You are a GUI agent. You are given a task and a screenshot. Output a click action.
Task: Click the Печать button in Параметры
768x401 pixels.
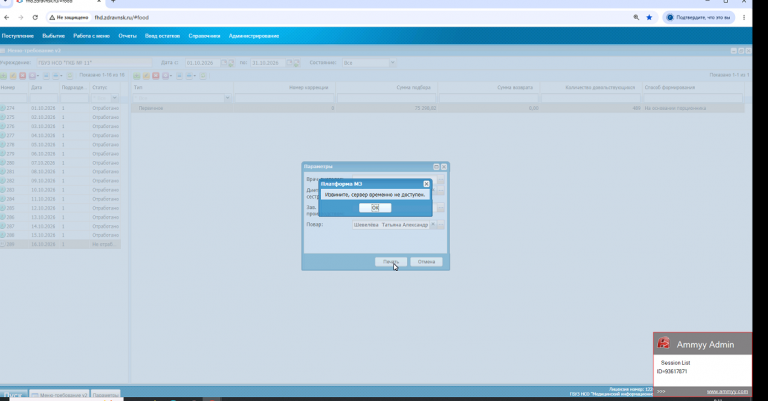(x=391, y=261)
